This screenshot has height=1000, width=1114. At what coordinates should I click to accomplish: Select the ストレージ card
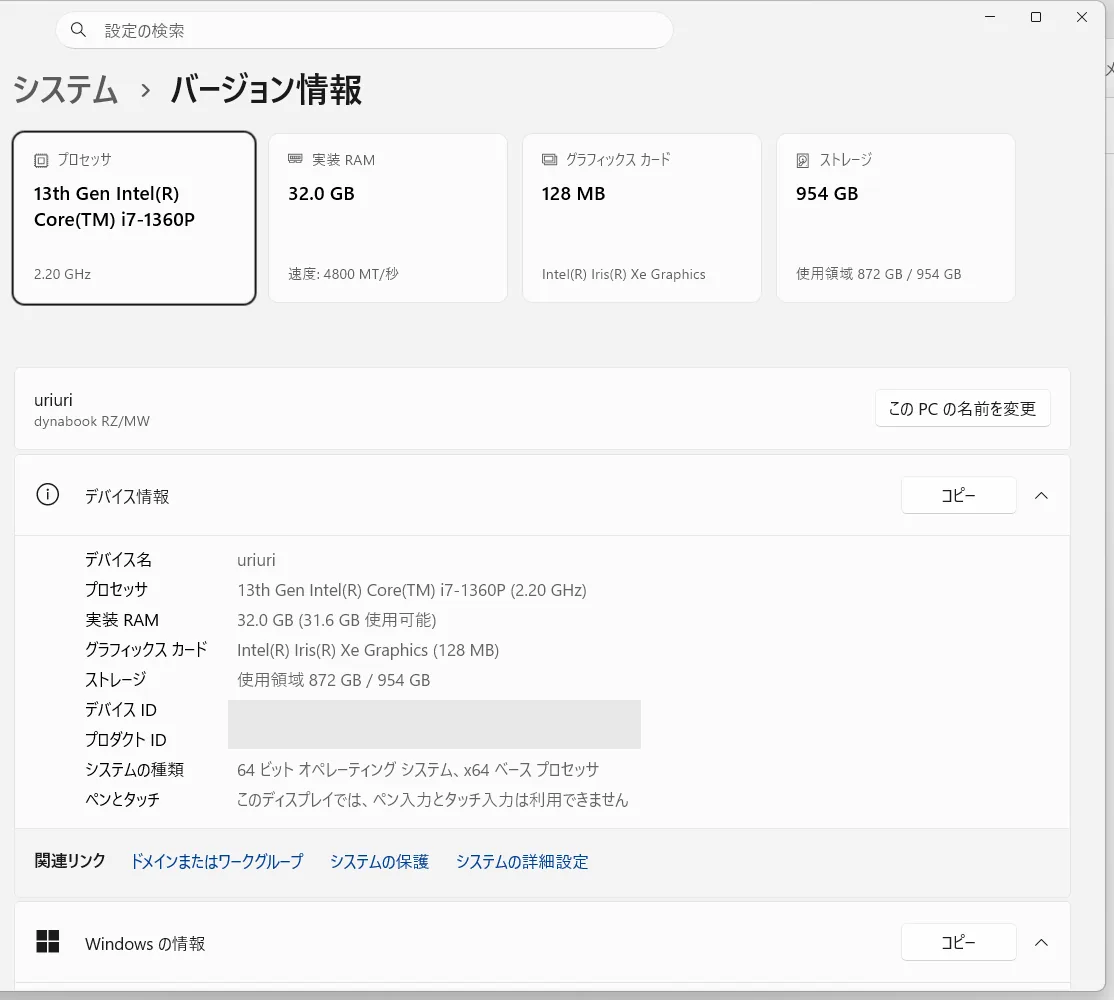tap(895, 218)
